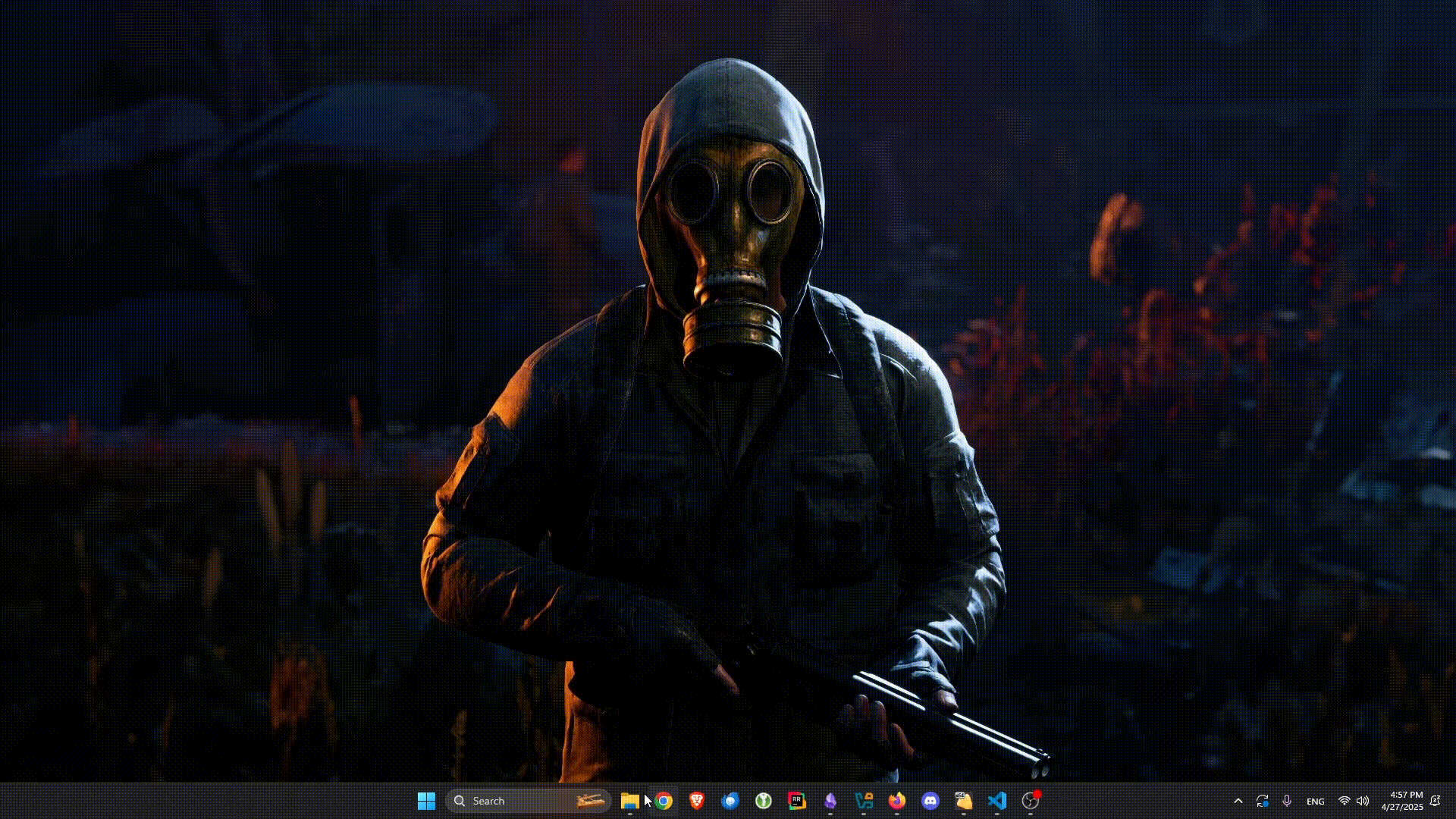Click the sync status tray icon
This screenshot has width=1456, height=819.
coord(1263,801)
